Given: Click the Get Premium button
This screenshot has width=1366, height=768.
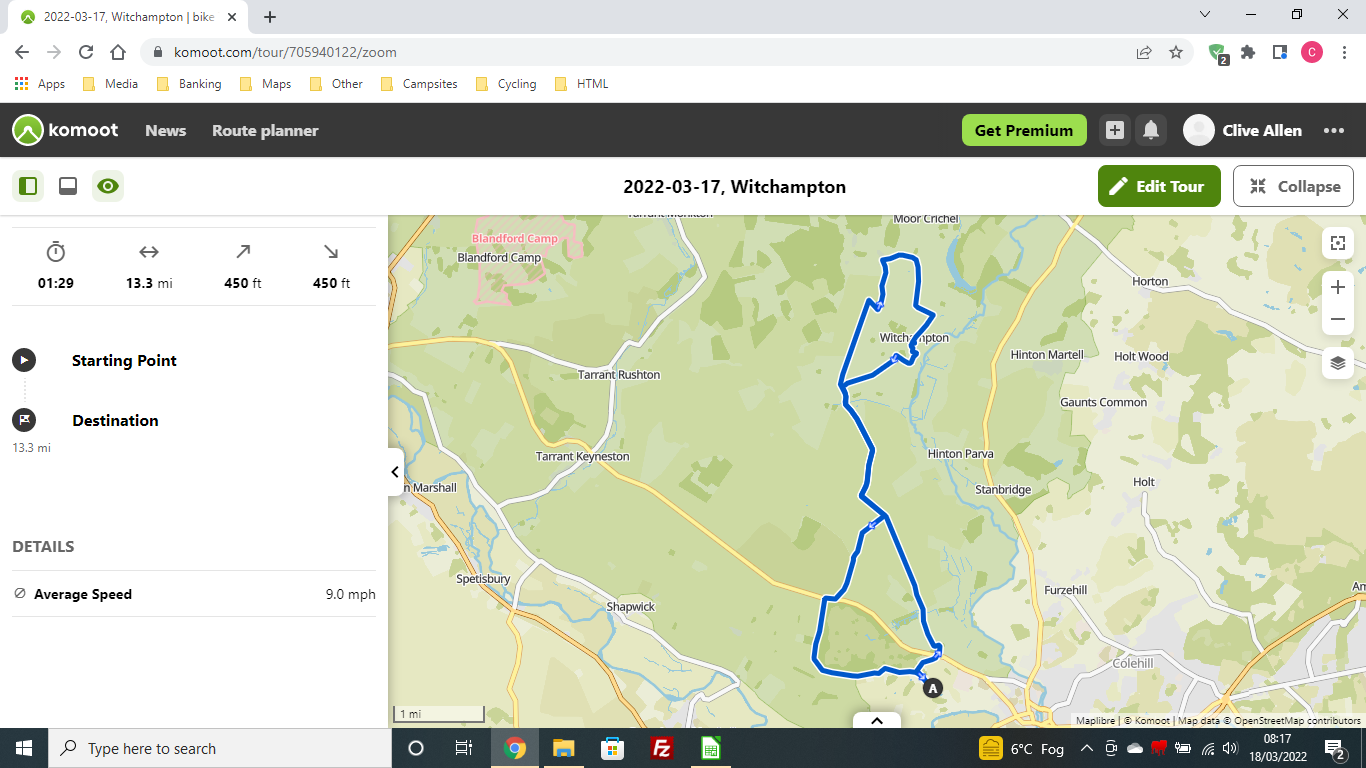Looking at the screenshot, I should [1024, 130].
